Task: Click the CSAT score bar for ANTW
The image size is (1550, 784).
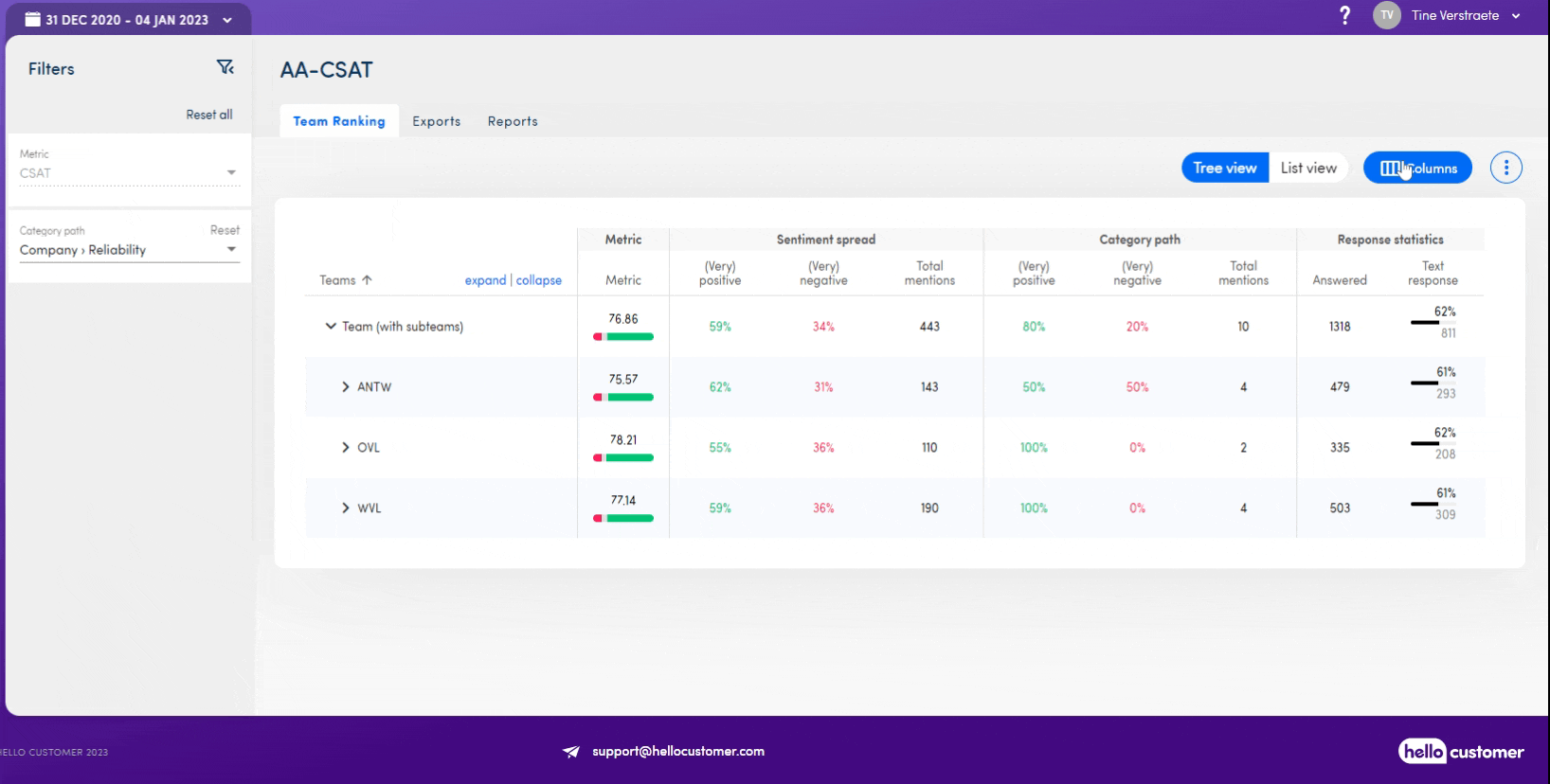Action: pyautogui.click(x=623, y=398)
